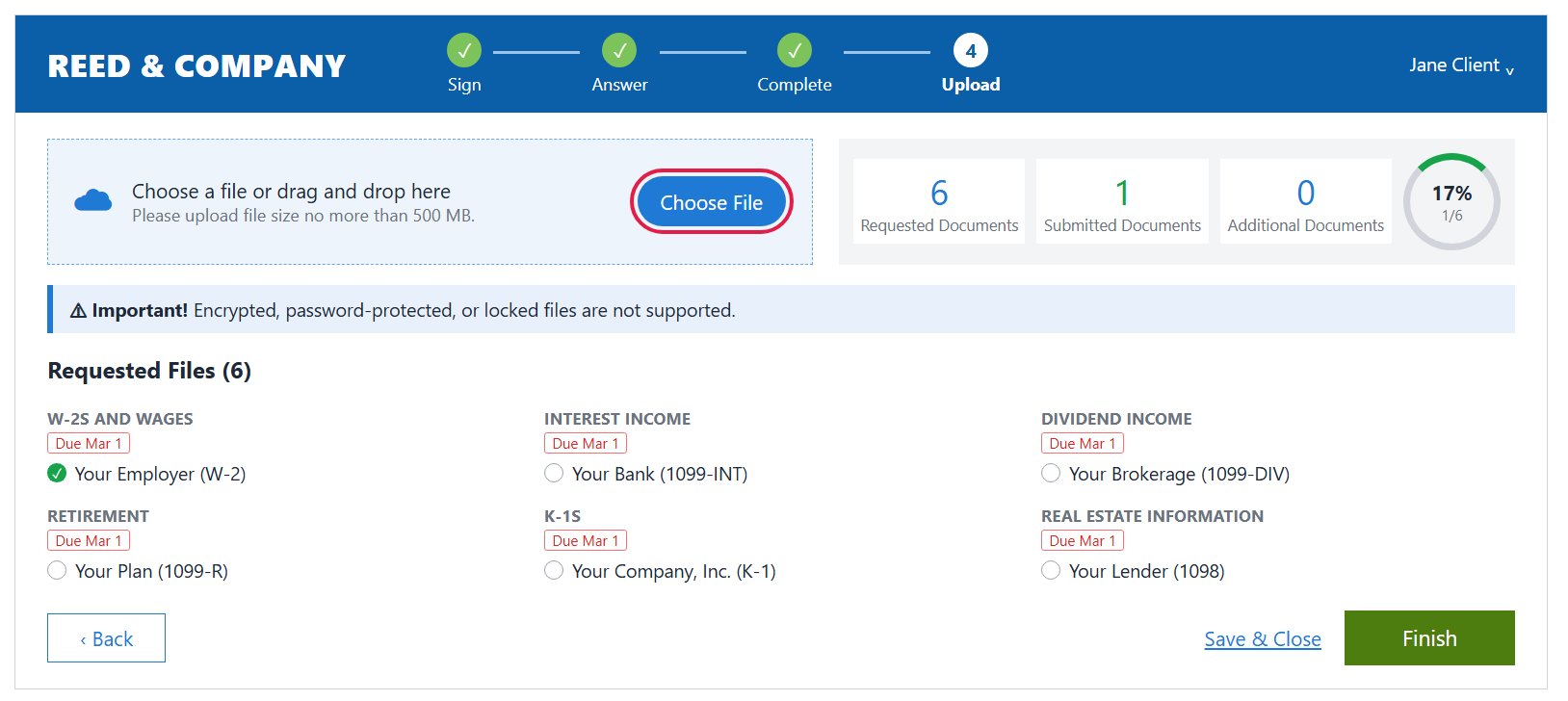Click the Sign step checkmark icon

pos(464,50)
